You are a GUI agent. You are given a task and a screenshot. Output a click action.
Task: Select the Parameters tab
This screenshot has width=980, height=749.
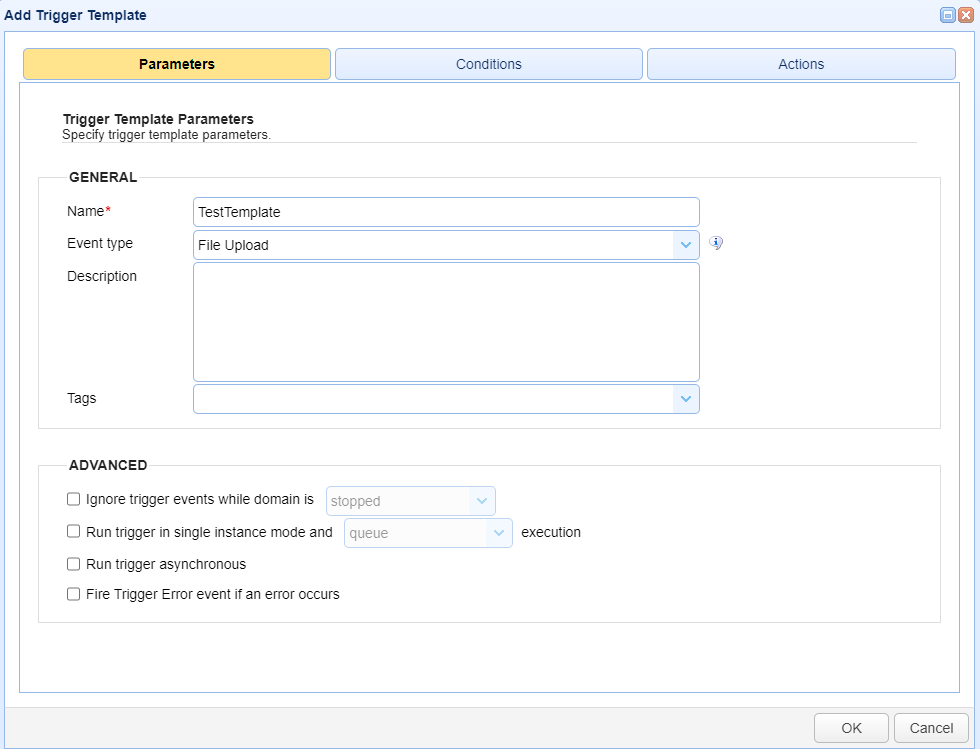(177, 64)
